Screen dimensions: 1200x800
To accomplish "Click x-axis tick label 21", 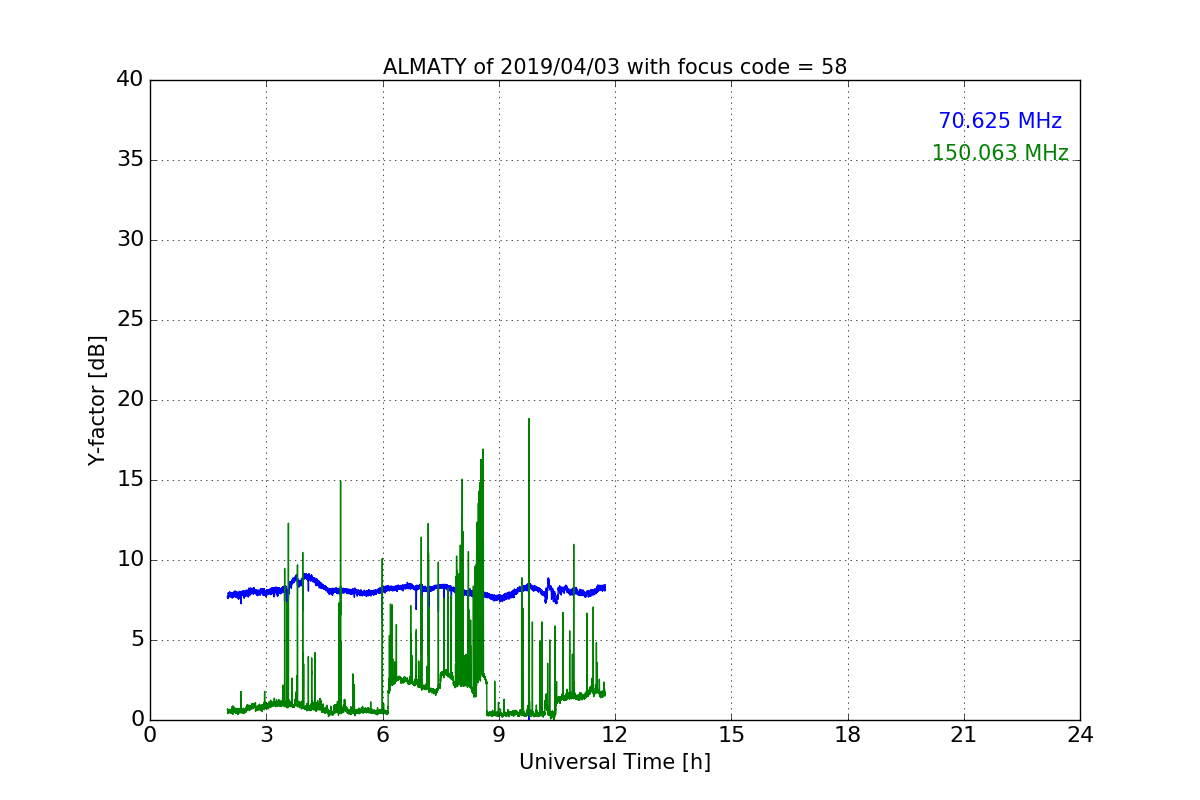I will (964, 735).
